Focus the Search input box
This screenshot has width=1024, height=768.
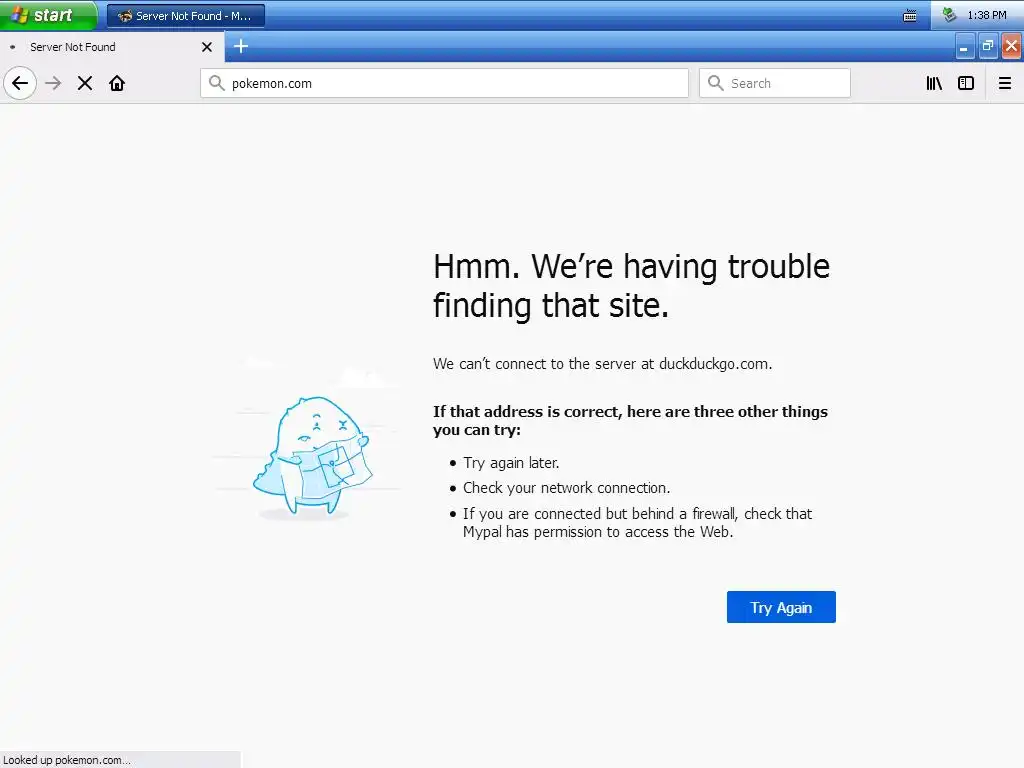point(775,83)
